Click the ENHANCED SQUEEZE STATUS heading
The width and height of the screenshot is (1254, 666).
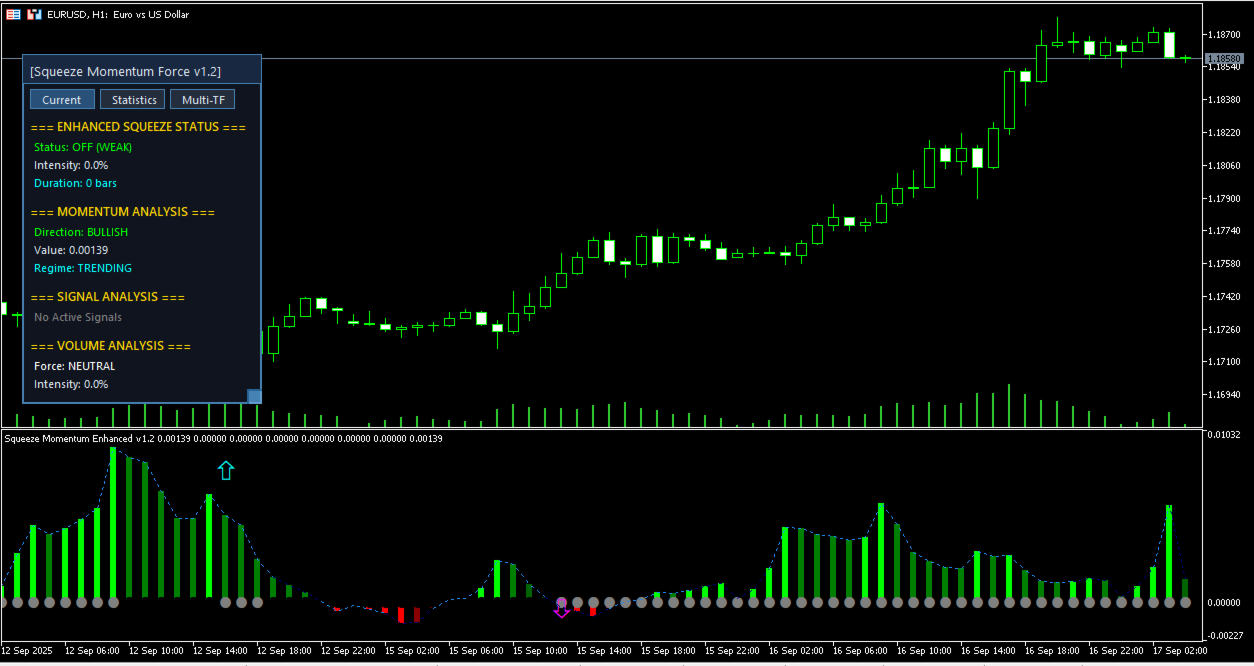(x=138, y=127)
